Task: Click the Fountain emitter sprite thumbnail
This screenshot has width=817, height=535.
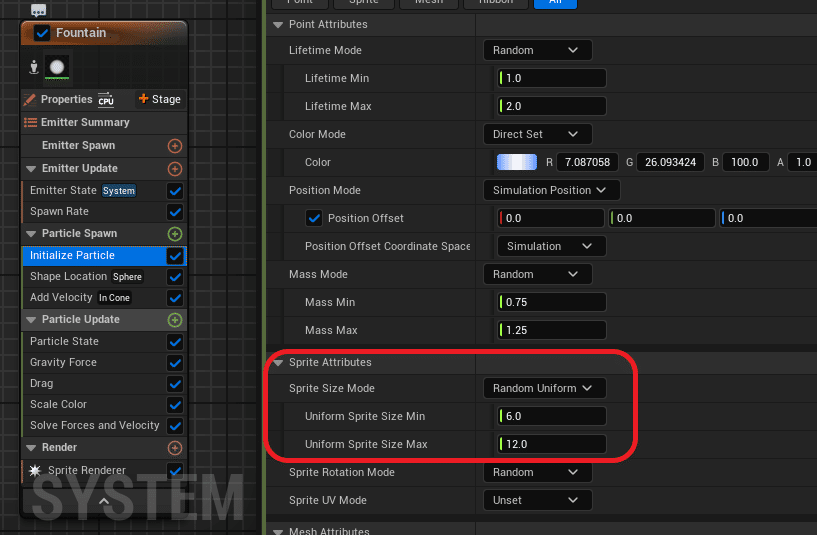Action: 57,67
